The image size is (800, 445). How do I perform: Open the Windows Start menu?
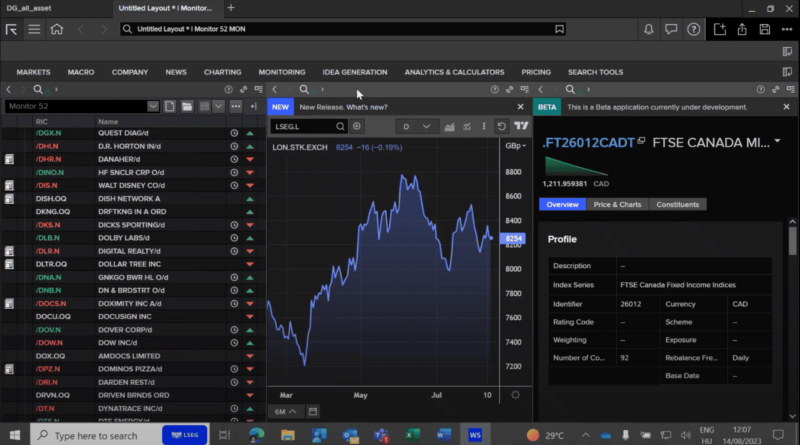pyautogui.click(x=15, y=435)
